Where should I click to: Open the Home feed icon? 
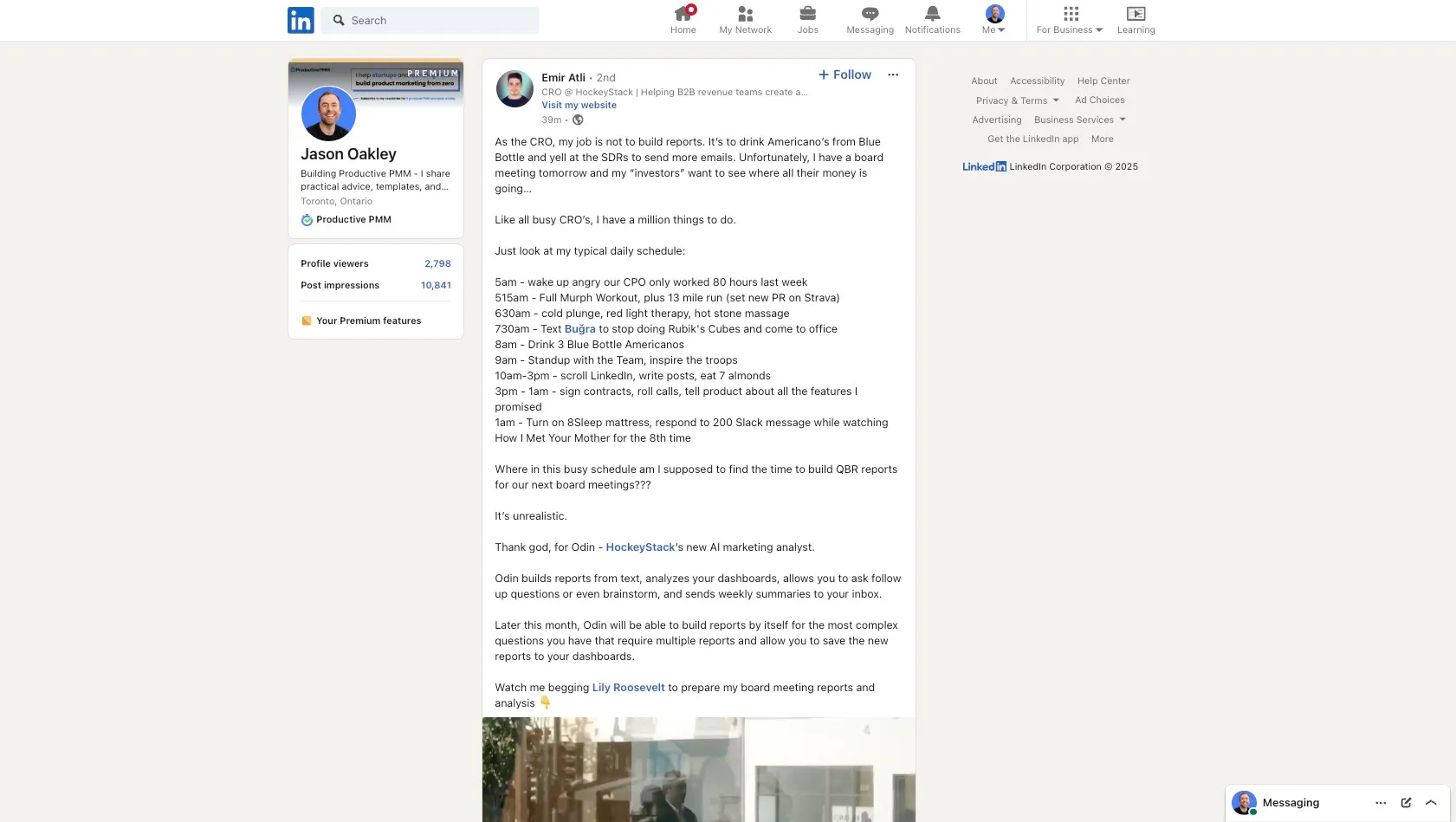coord(683,13)
